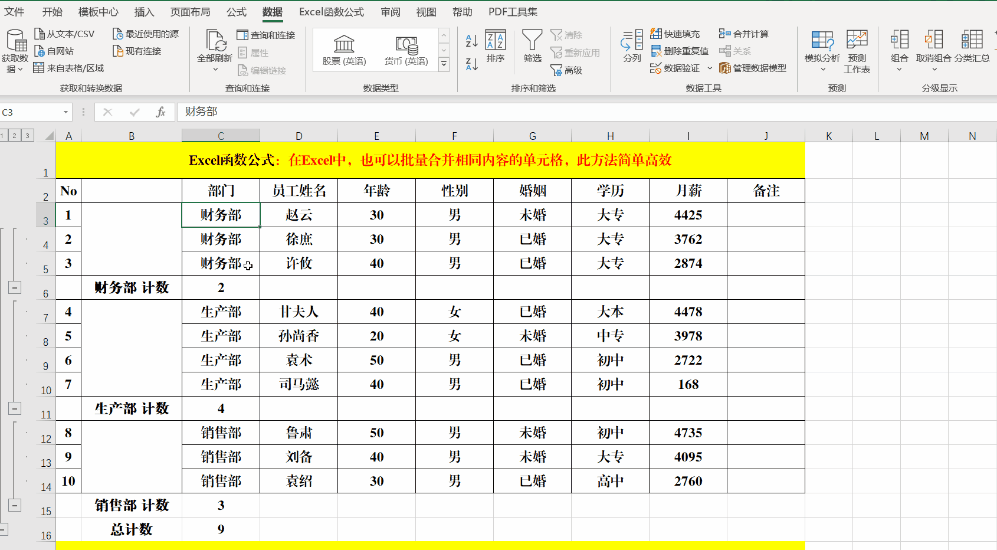Screen dimensions: 997x550
Task: Open the Data Validation dropdown arrow
Action: [x=709, y=68]
